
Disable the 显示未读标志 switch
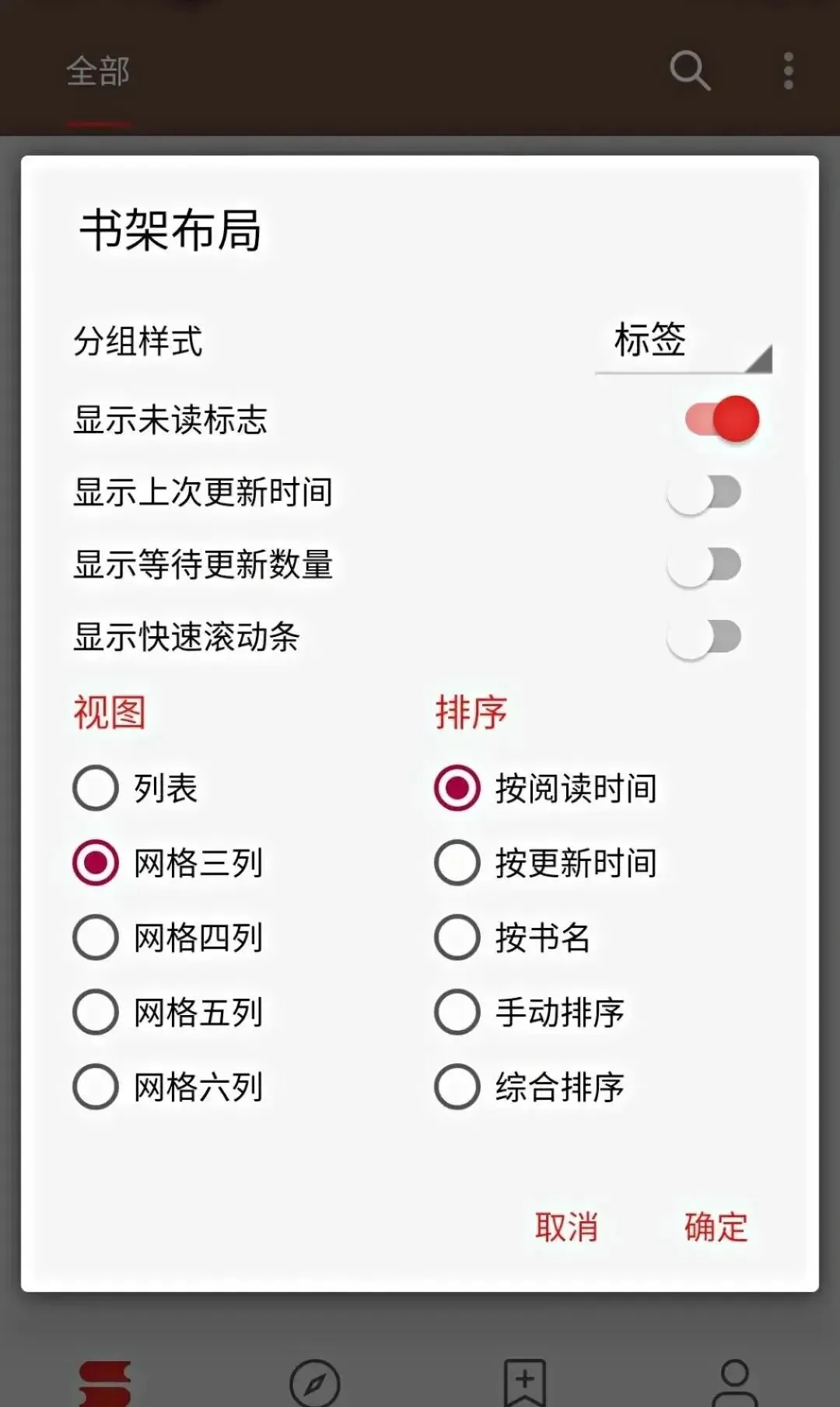pos(721,419)
